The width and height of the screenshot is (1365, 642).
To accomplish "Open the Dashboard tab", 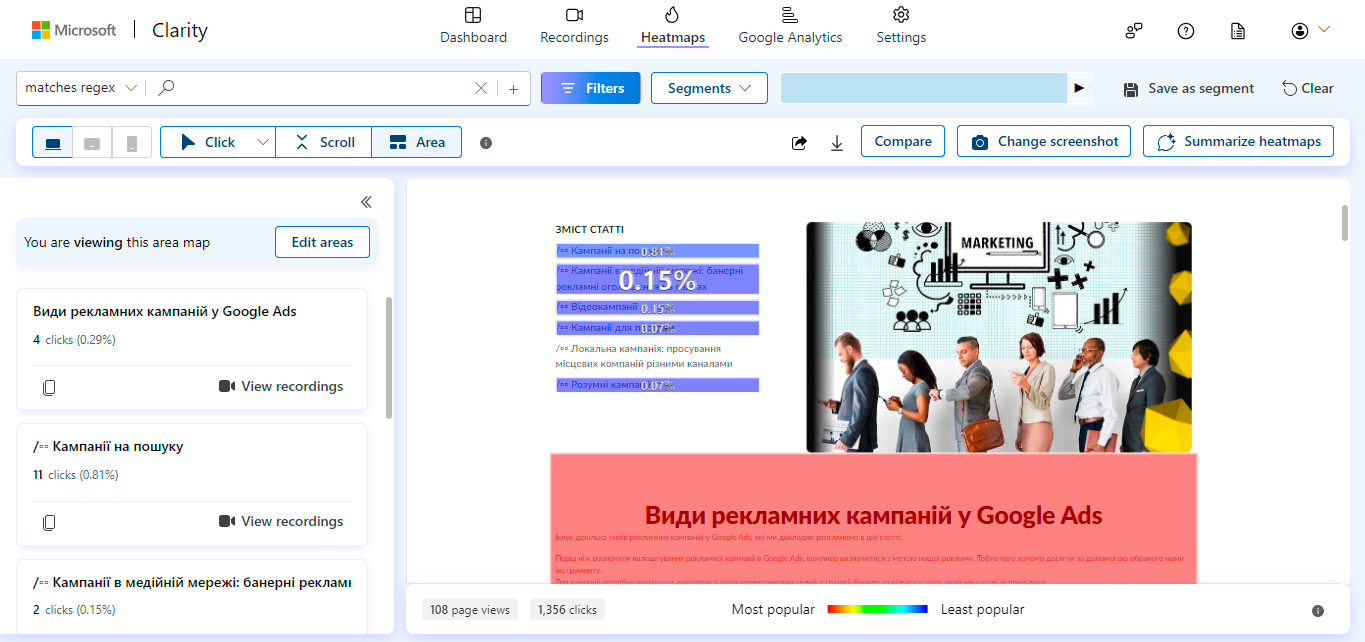I will click(x=473, y=26).
